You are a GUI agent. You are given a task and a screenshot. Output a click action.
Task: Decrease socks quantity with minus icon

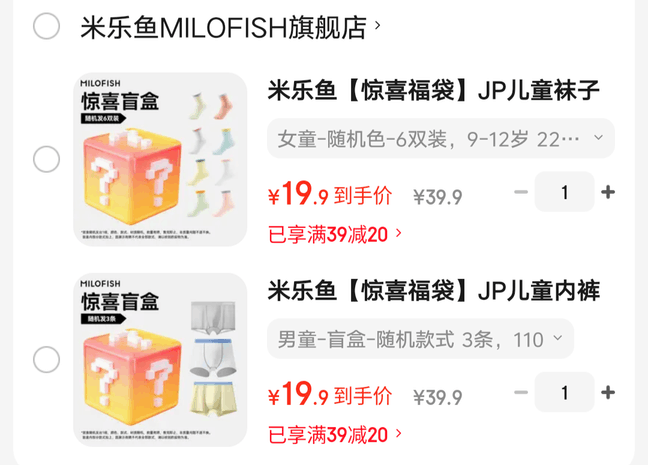[x=521, y=192]
